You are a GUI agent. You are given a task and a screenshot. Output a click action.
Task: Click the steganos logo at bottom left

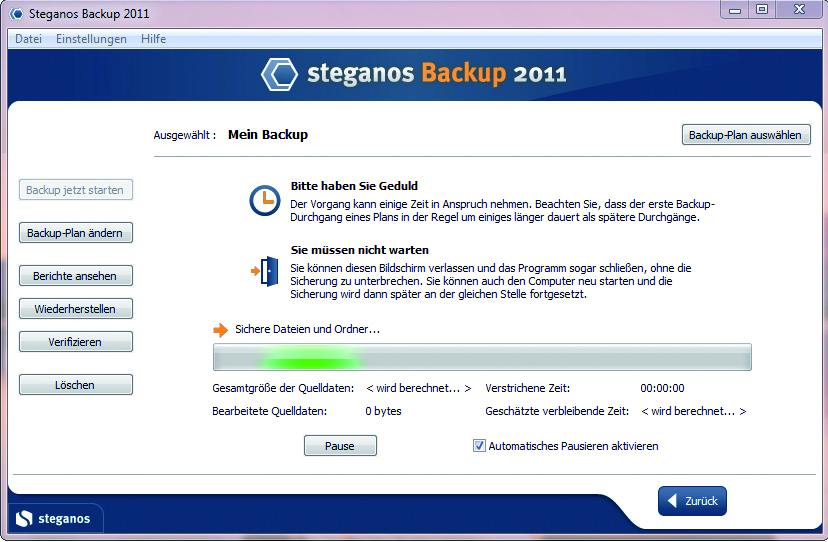click(x=53, y=519)
